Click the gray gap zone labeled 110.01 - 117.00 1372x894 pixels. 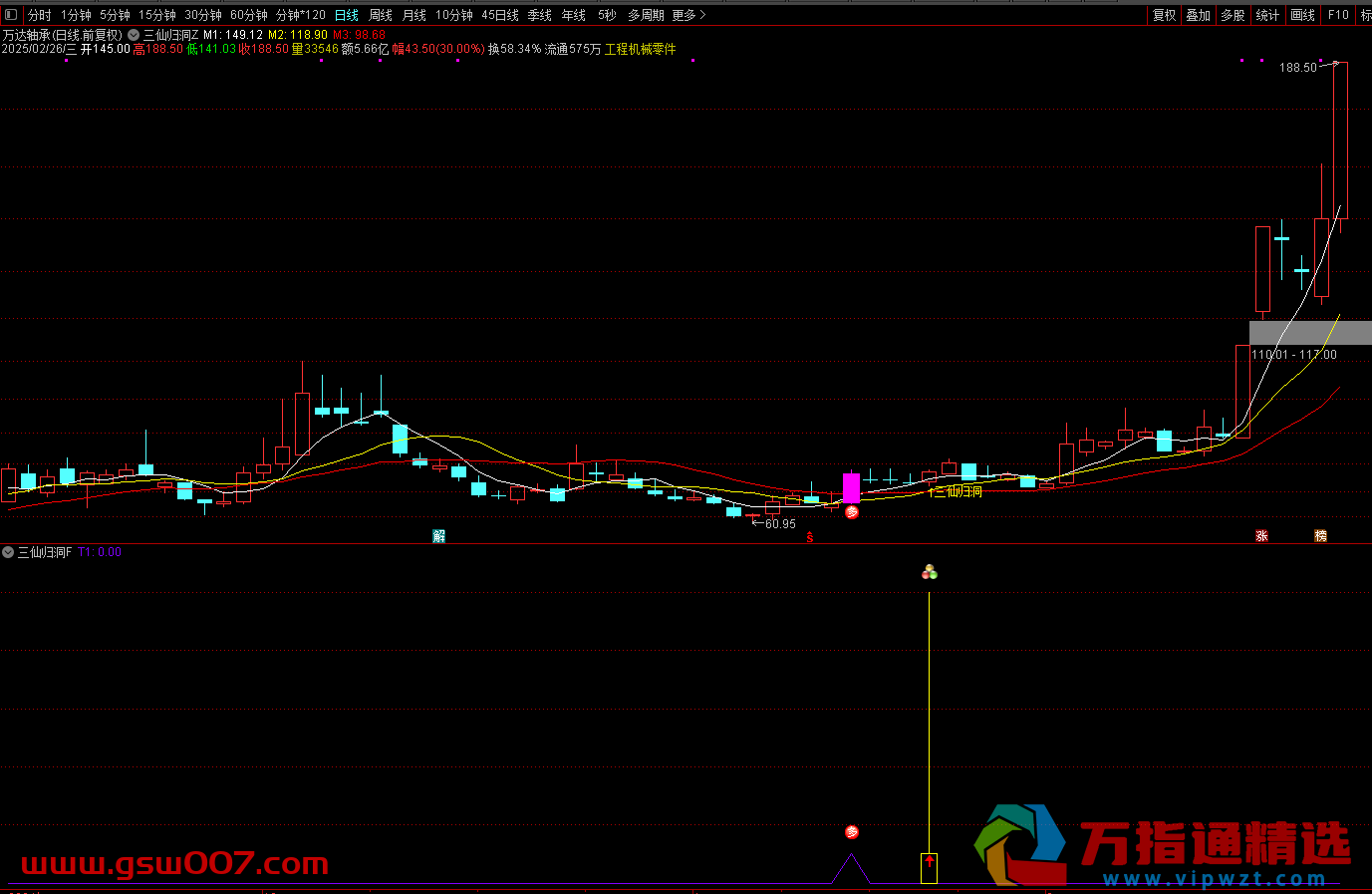pyautogui.click(x=1310, y=333)
